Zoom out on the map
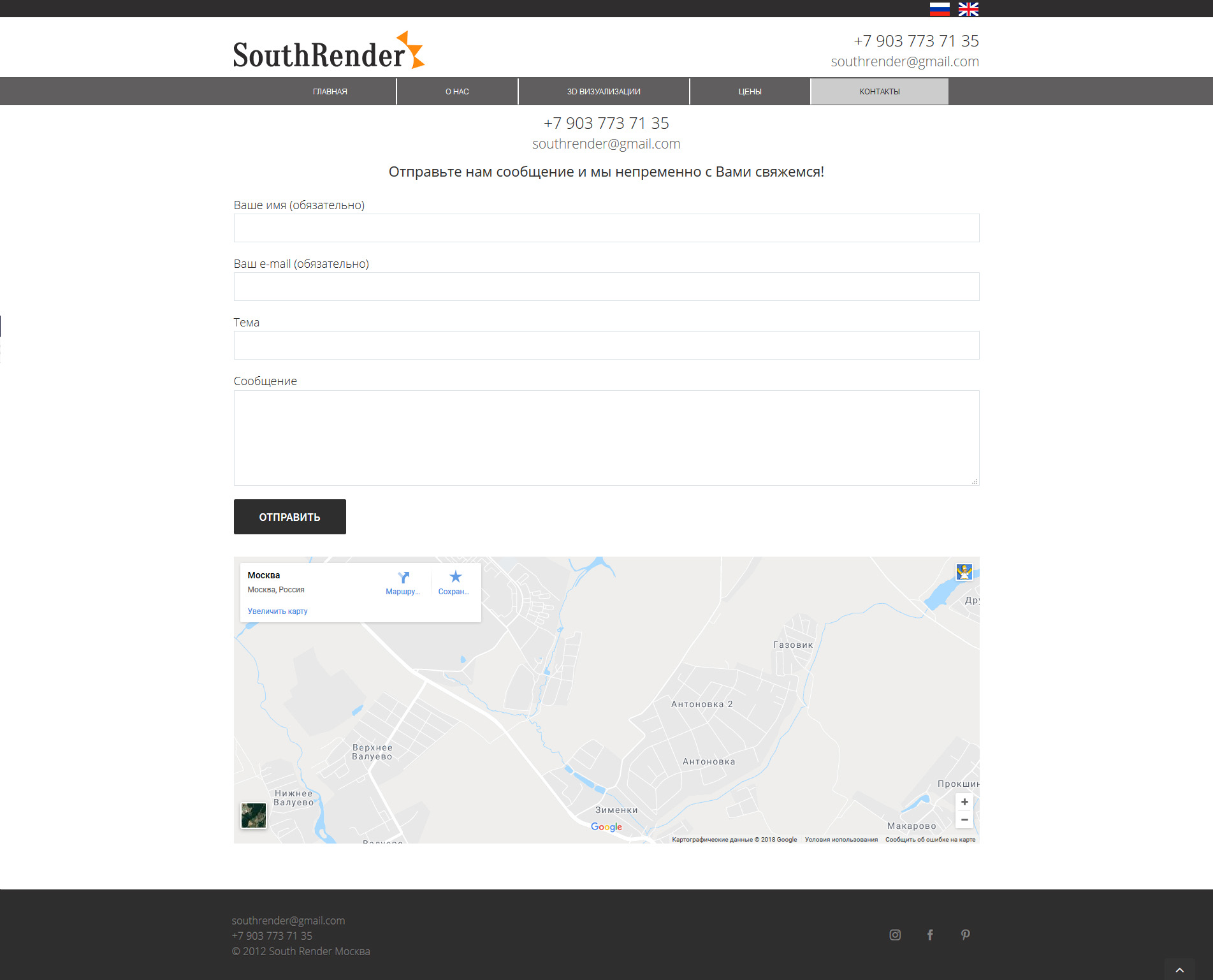Screen dimensions: 1213x980 coord(964,820)
